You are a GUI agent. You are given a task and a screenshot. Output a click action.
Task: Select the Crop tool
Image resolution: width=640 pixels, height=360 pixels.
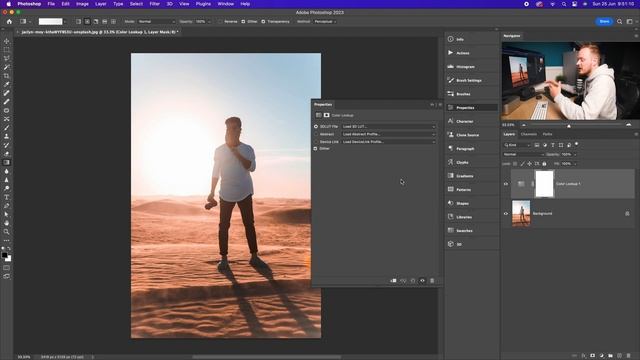[7, 76]
